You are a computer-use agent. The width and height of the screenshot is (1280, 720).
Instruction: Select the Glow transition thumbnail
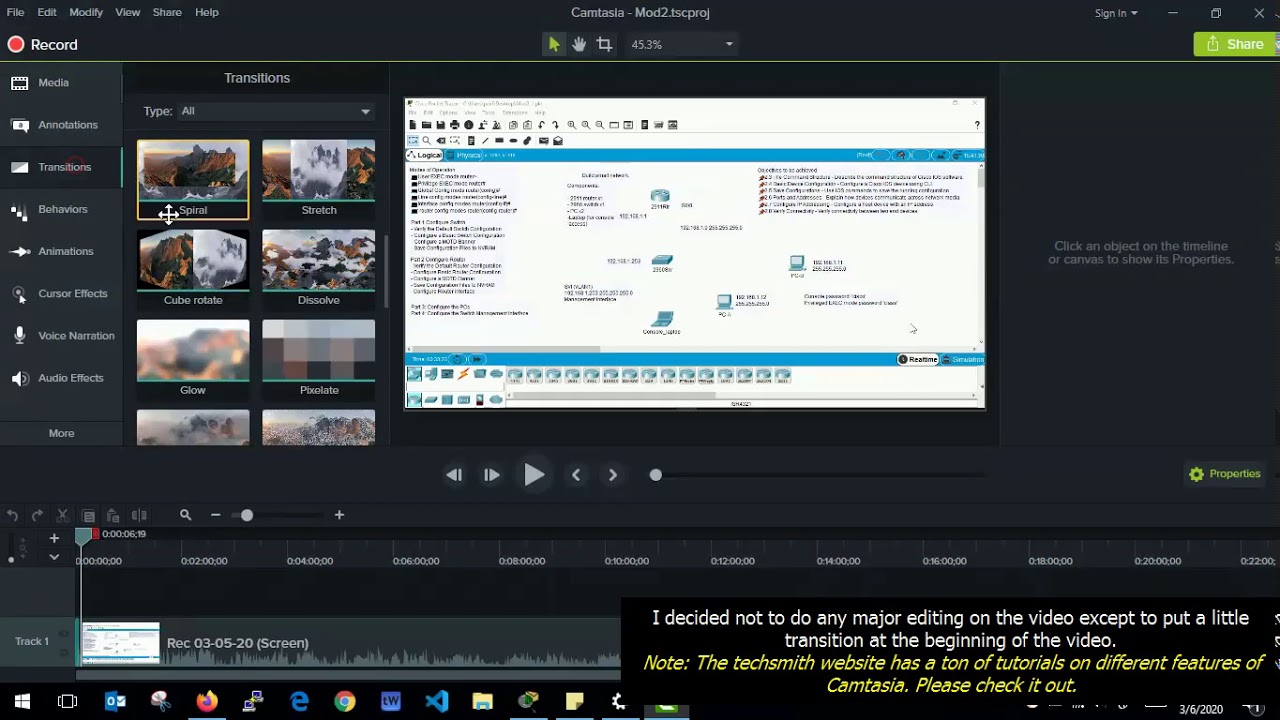coord(193,359)
